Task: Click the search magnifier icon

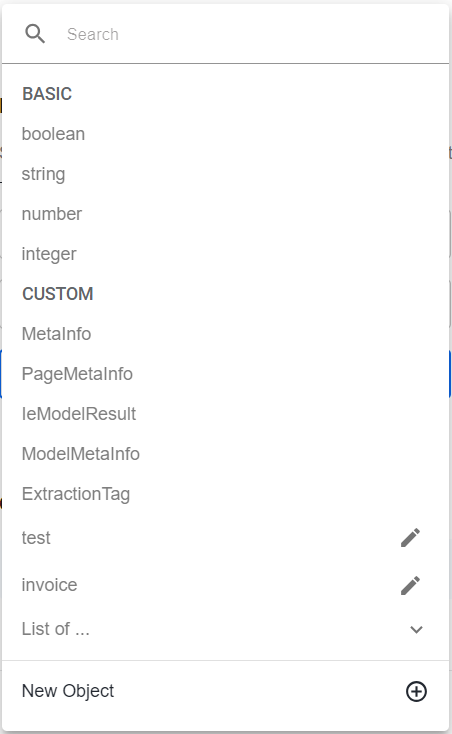Action: (35, 34)
